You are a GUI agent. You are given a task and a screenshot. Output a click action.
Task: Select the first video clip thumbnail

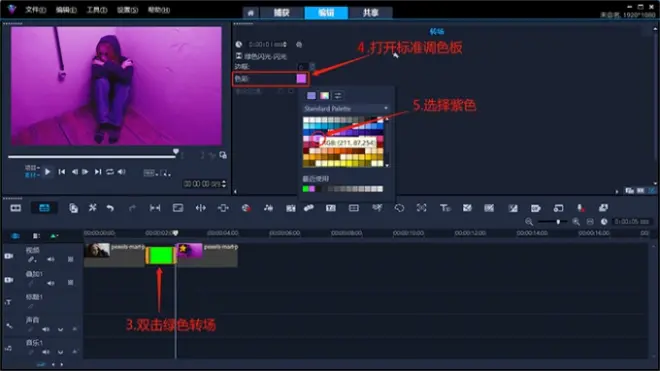pyautogui.click(x=97, y=250)
